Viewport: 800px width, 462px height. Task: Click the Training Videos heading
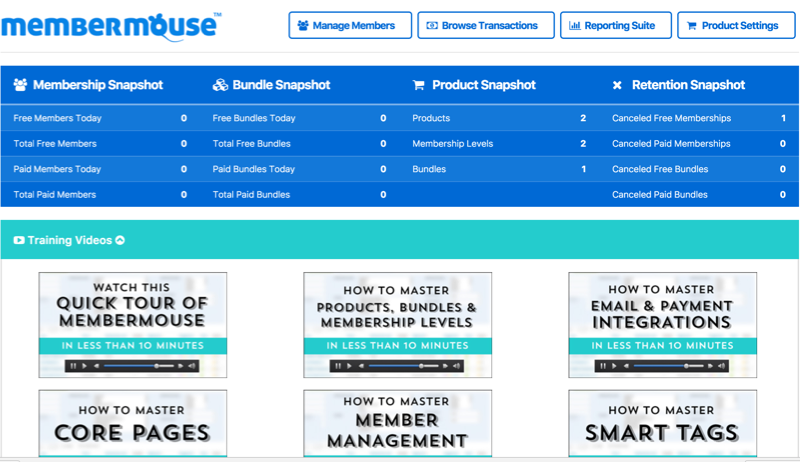click(x=69, y=240)
